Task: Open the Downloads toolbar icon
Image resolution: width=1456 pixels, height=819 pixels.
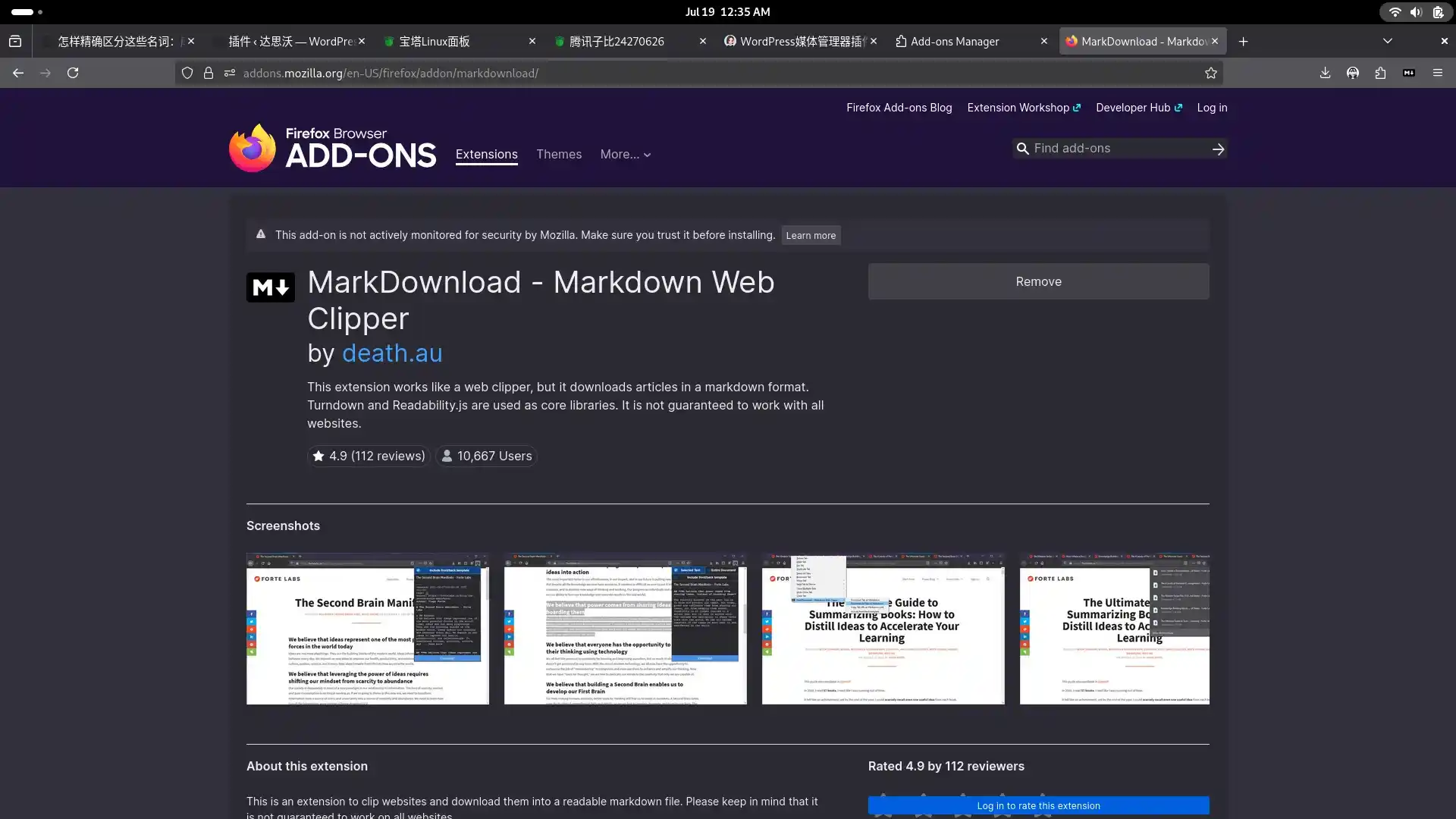Action: tap(1325, 73)
